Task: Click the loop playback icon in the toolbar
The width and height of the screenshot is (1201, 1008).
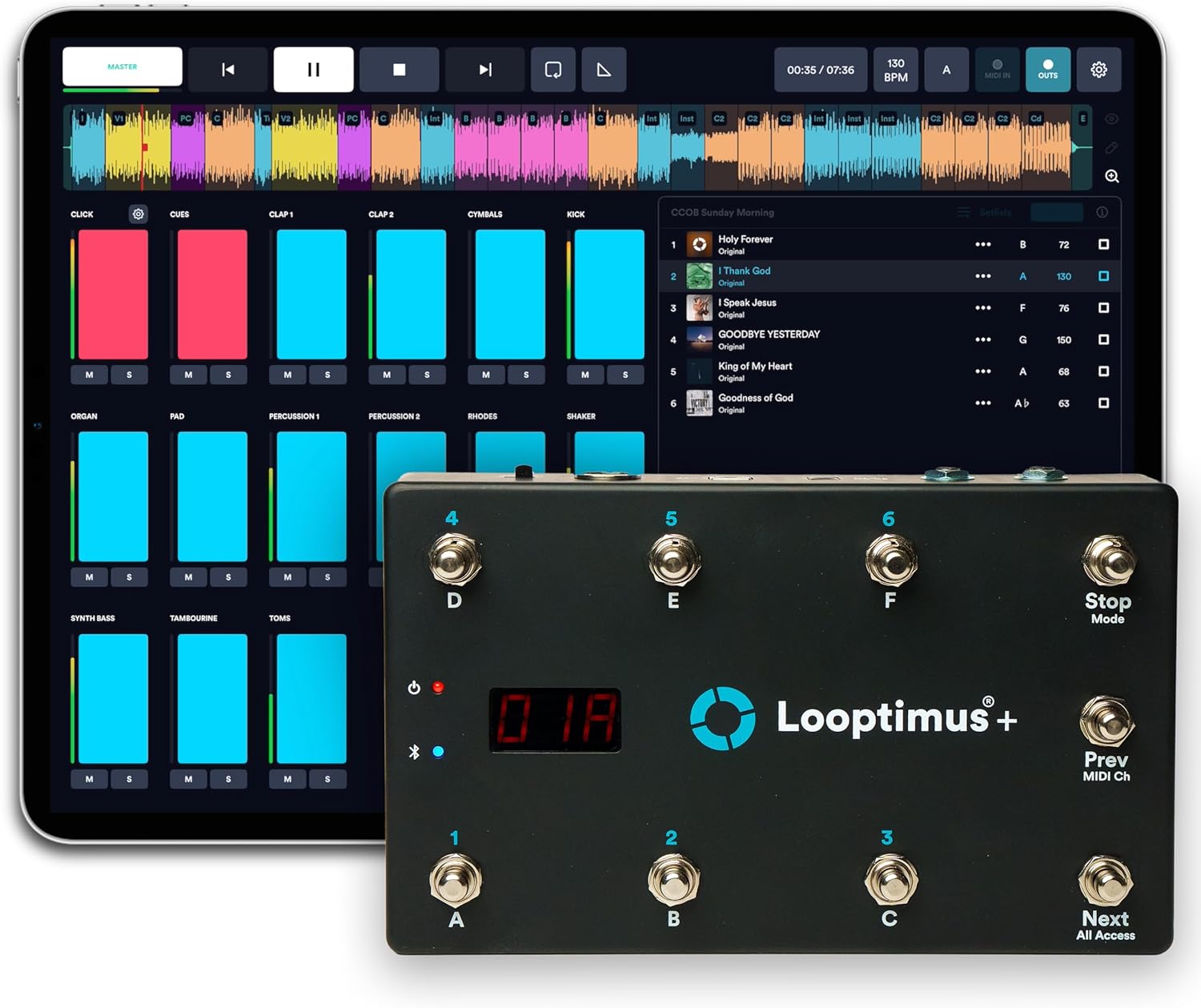Action: (554, 70)
